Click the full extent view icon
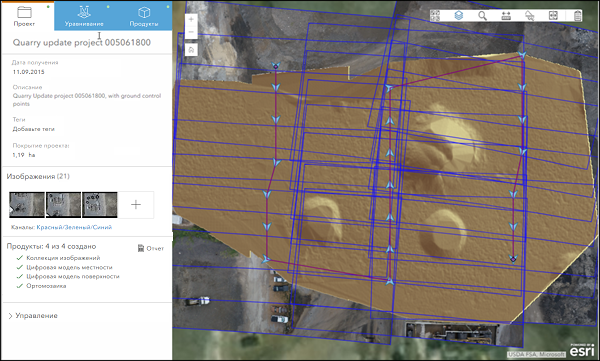Screen dimensions: 600x361 click(x=553, y=15)
